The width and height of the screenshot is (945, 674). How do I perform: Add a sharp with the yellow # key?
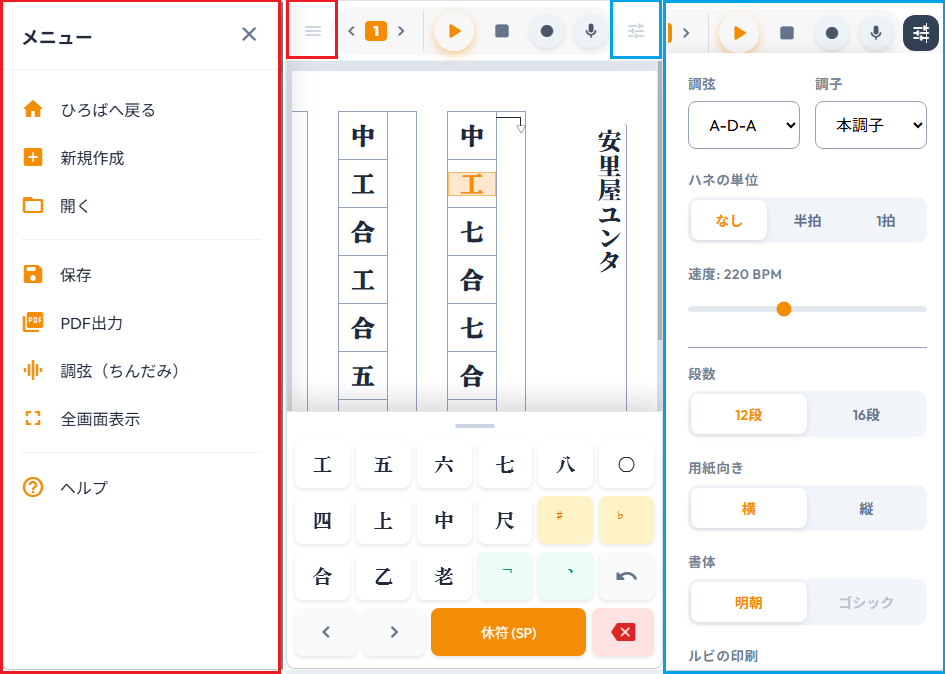566,520
